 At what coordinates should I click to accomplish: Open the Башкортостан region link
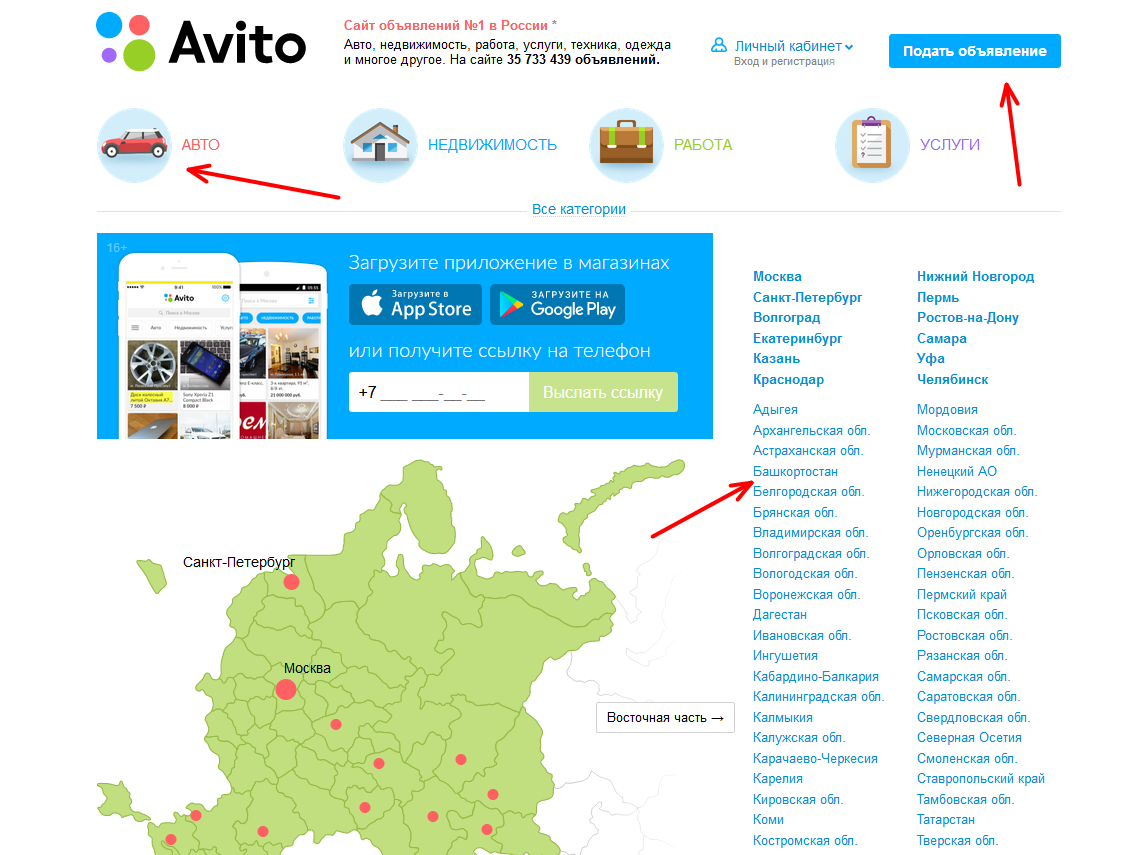(x=795, y=471)
